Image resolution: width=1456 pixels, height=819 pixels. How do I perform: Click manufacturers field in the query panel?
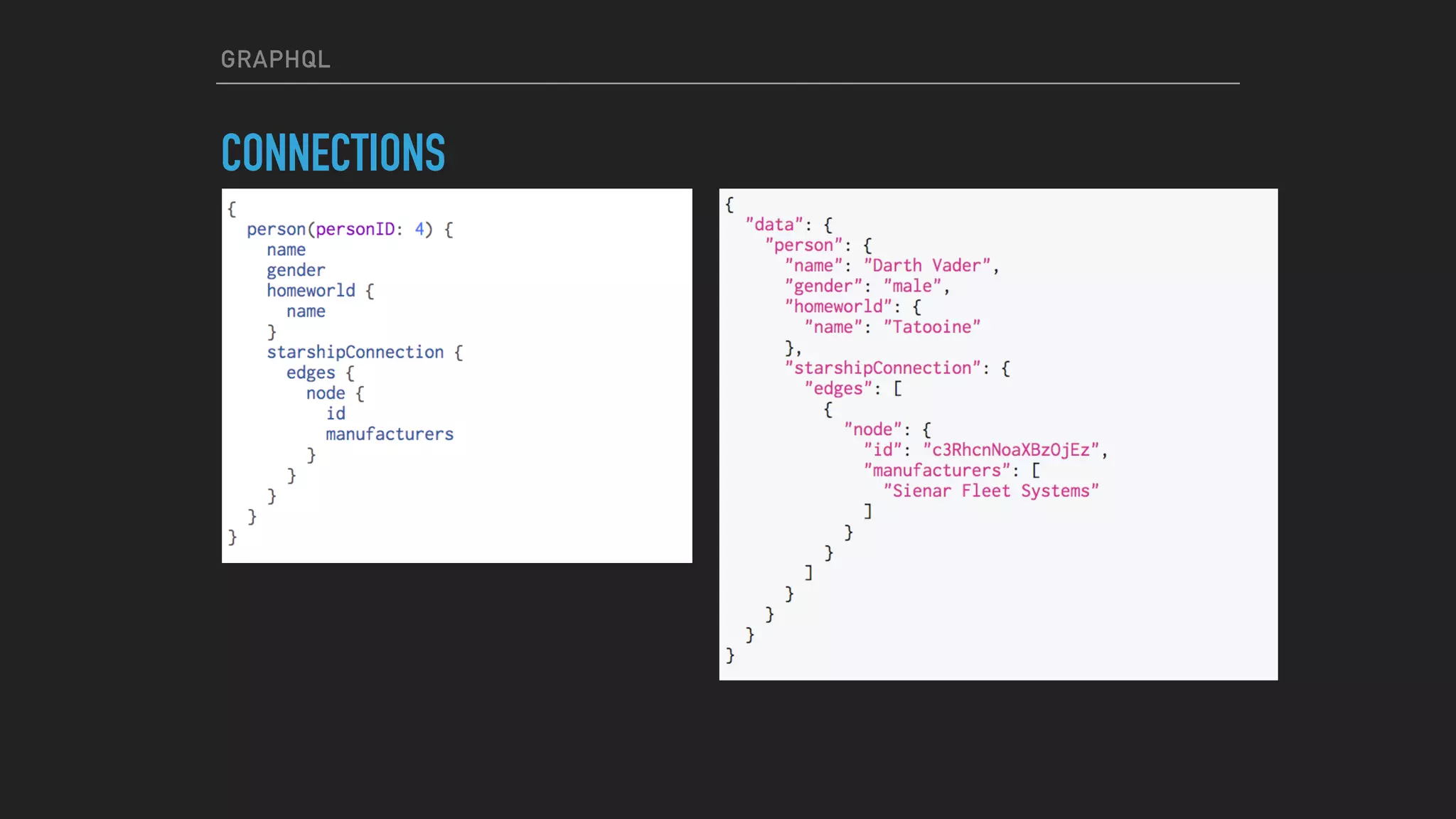coord(390,434)
